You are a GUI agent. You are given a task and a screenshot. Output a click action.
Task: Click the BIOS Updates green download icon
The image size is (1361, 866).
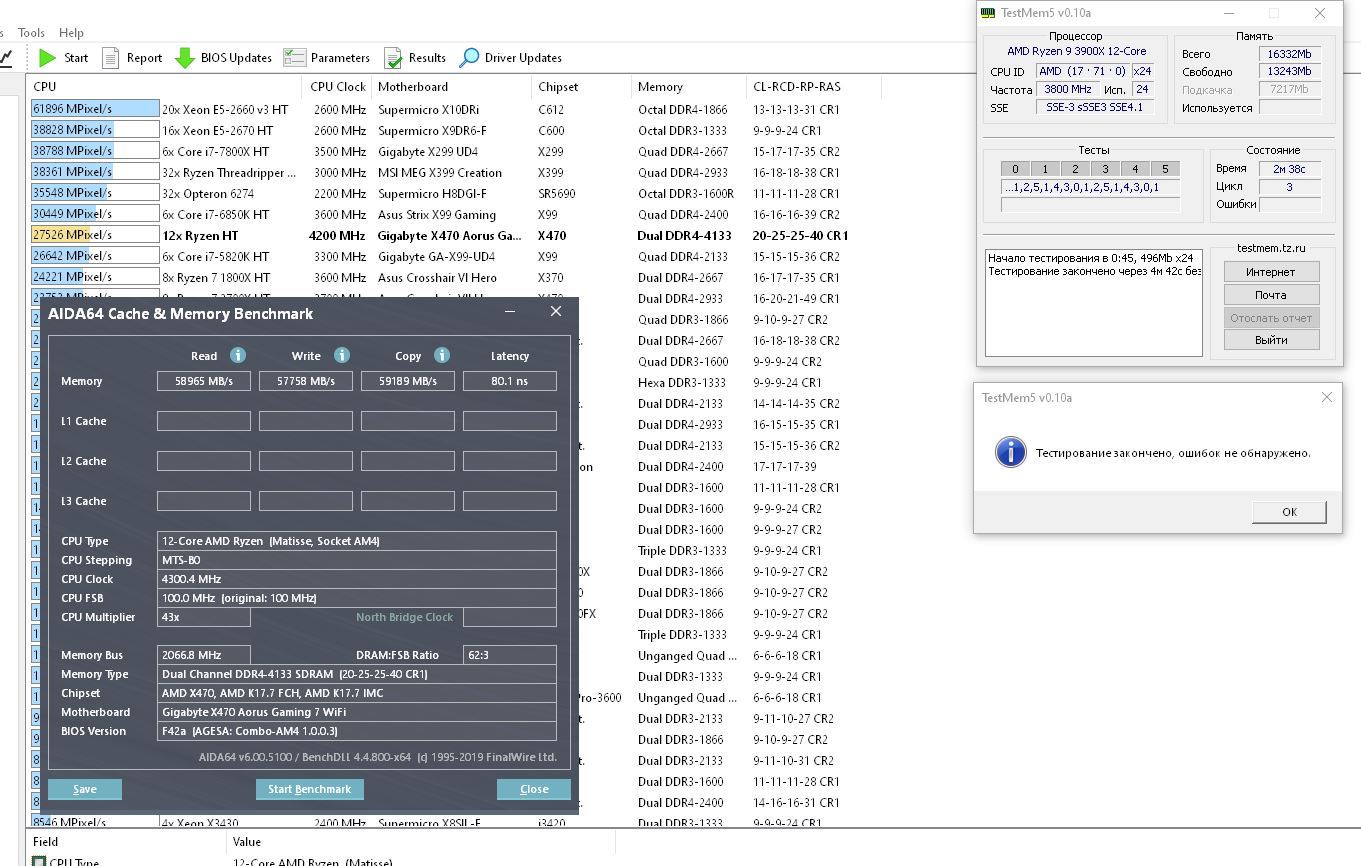[184, 58]
